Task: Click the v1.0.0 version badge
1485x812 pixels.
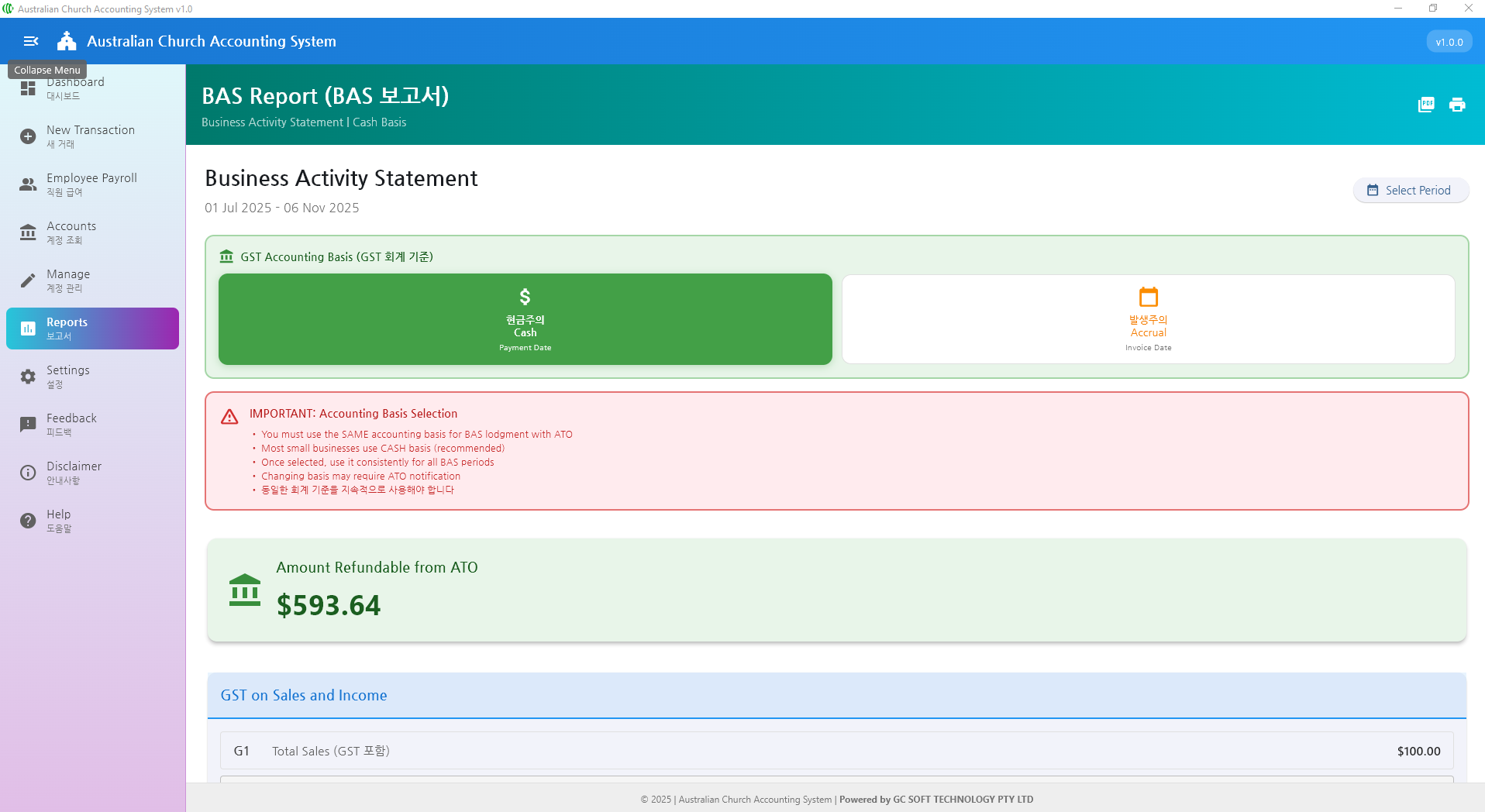Action: click(1449, 42)
